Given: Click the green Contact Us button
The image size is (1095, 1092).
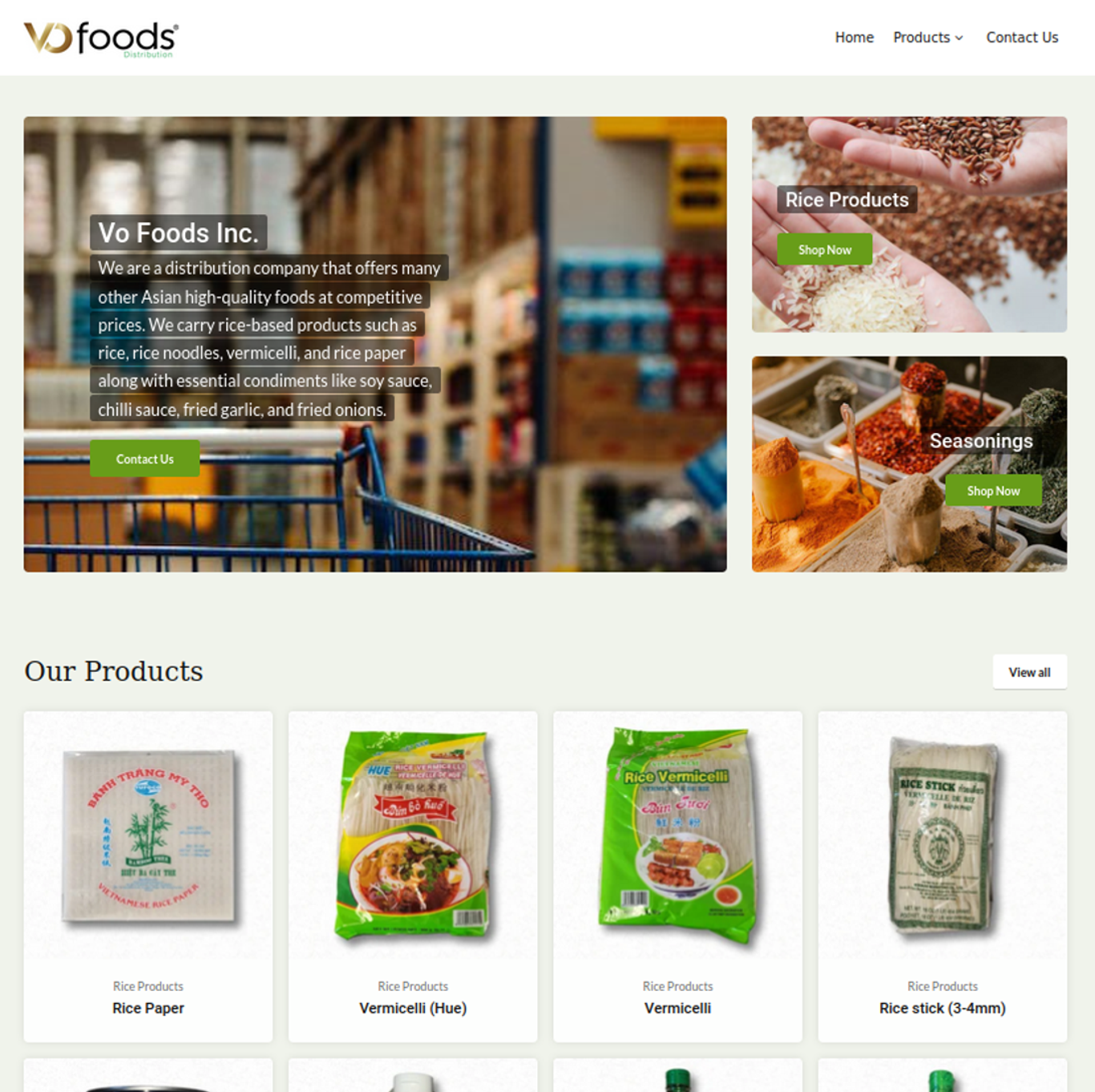Looking at the screenshot, I should click(x=144, y=459).
